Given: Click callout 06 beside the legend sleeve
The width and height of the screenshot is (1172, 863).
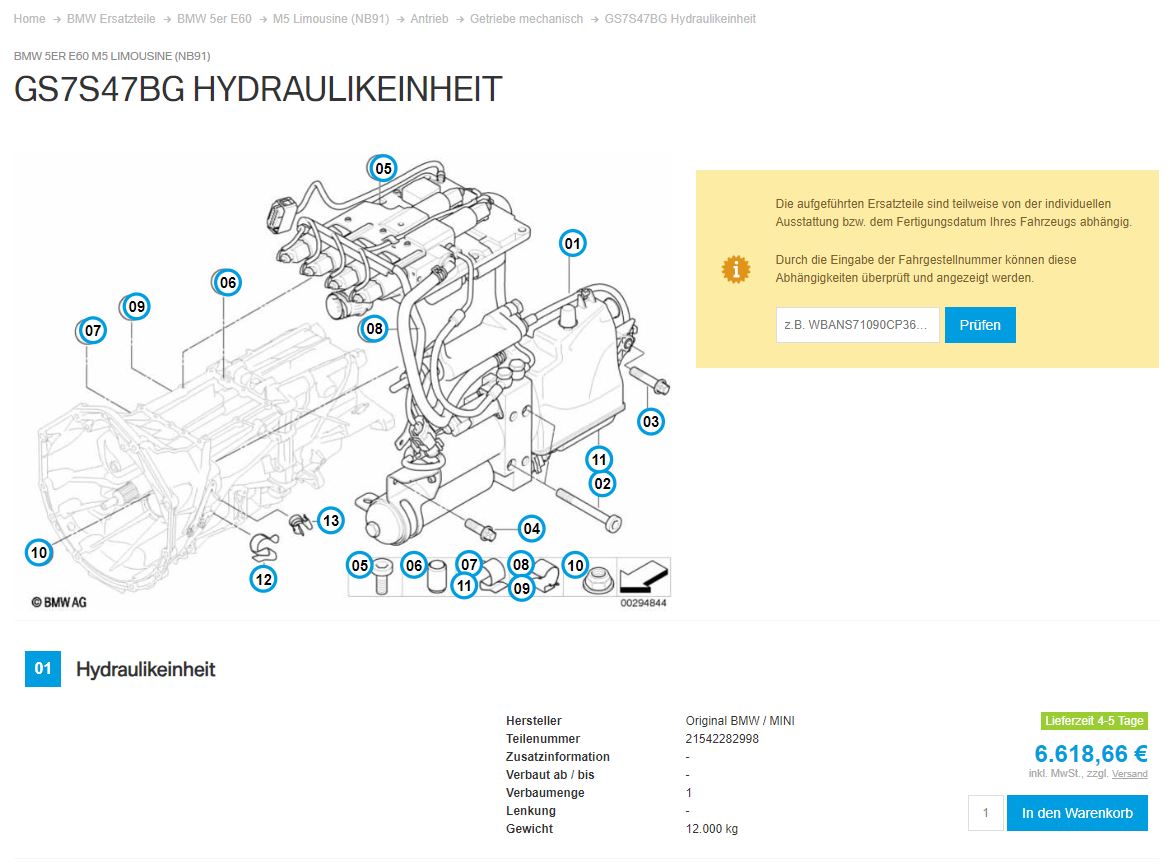Looking at the screenshot, I should pos(414,566).
